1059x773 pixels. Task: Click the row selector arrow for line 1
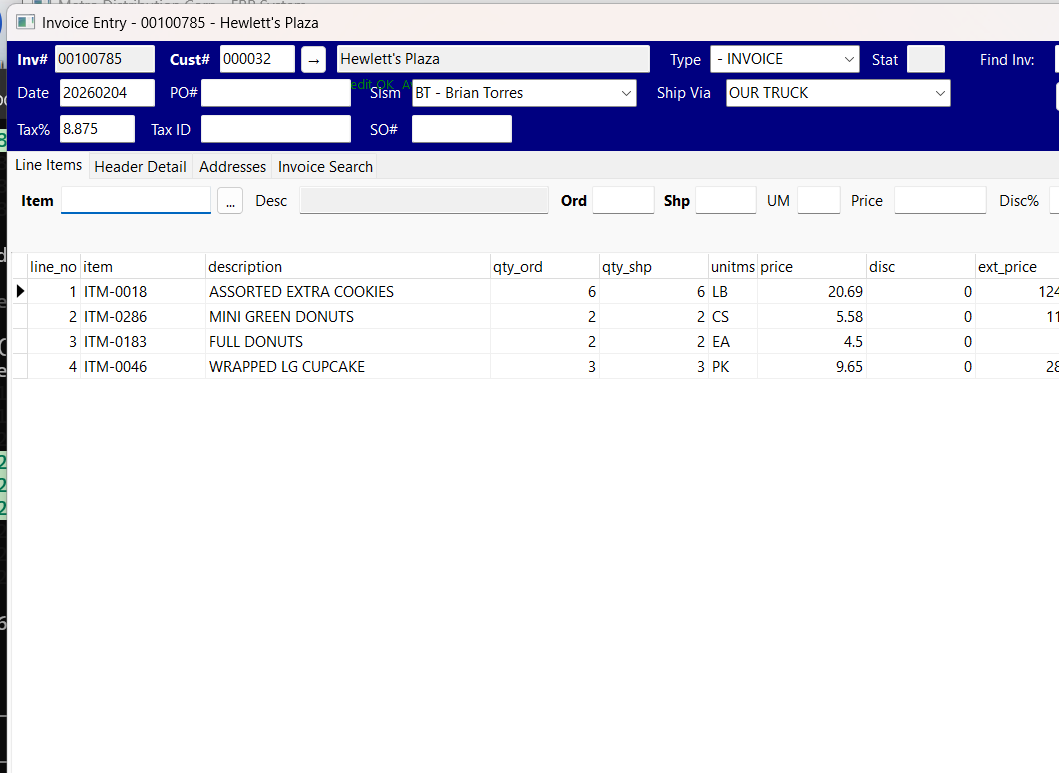[x=20, y=291]
